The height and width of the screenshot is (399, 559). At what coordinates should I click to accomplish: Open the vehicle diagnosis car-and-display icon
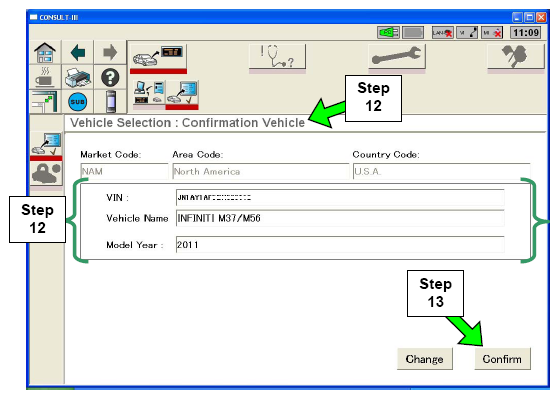(158, 57)
